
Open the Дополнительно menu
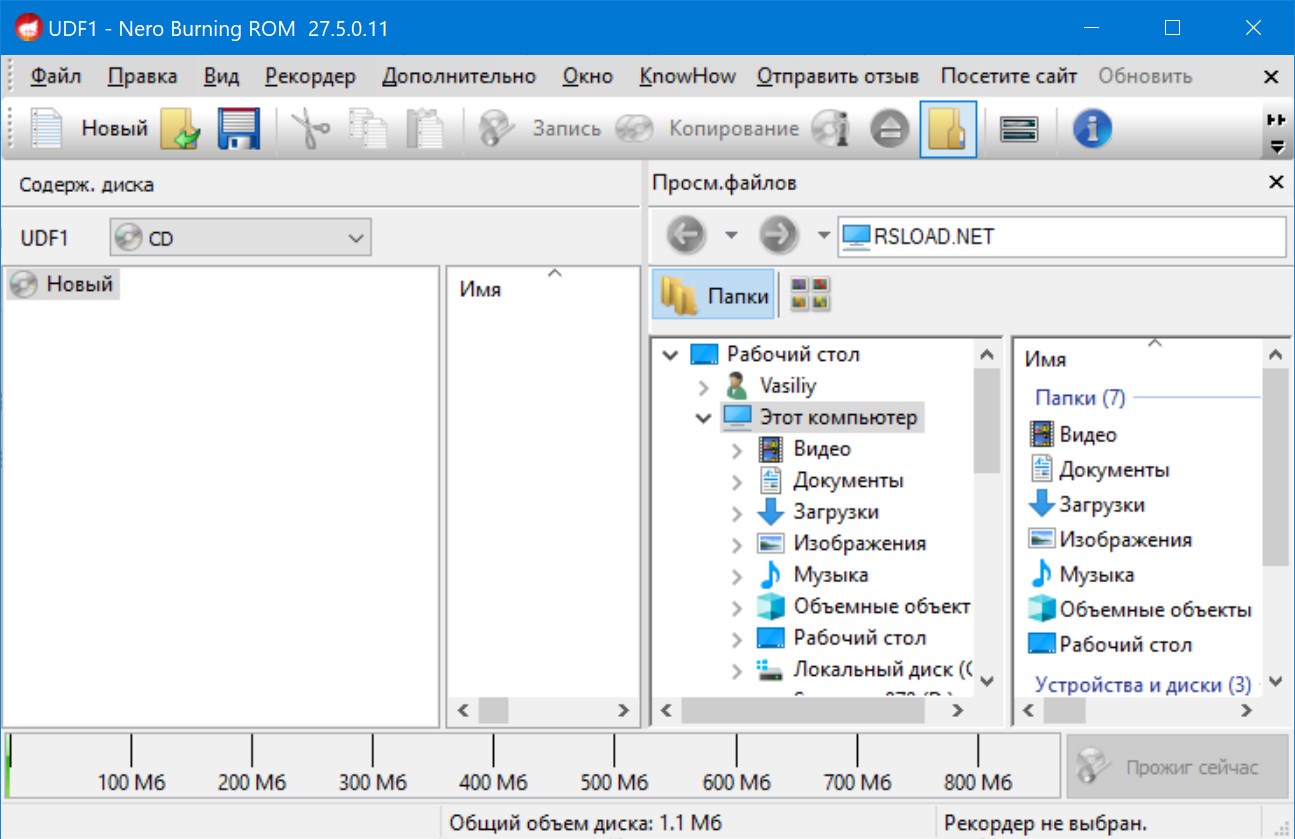coord(459,76)
